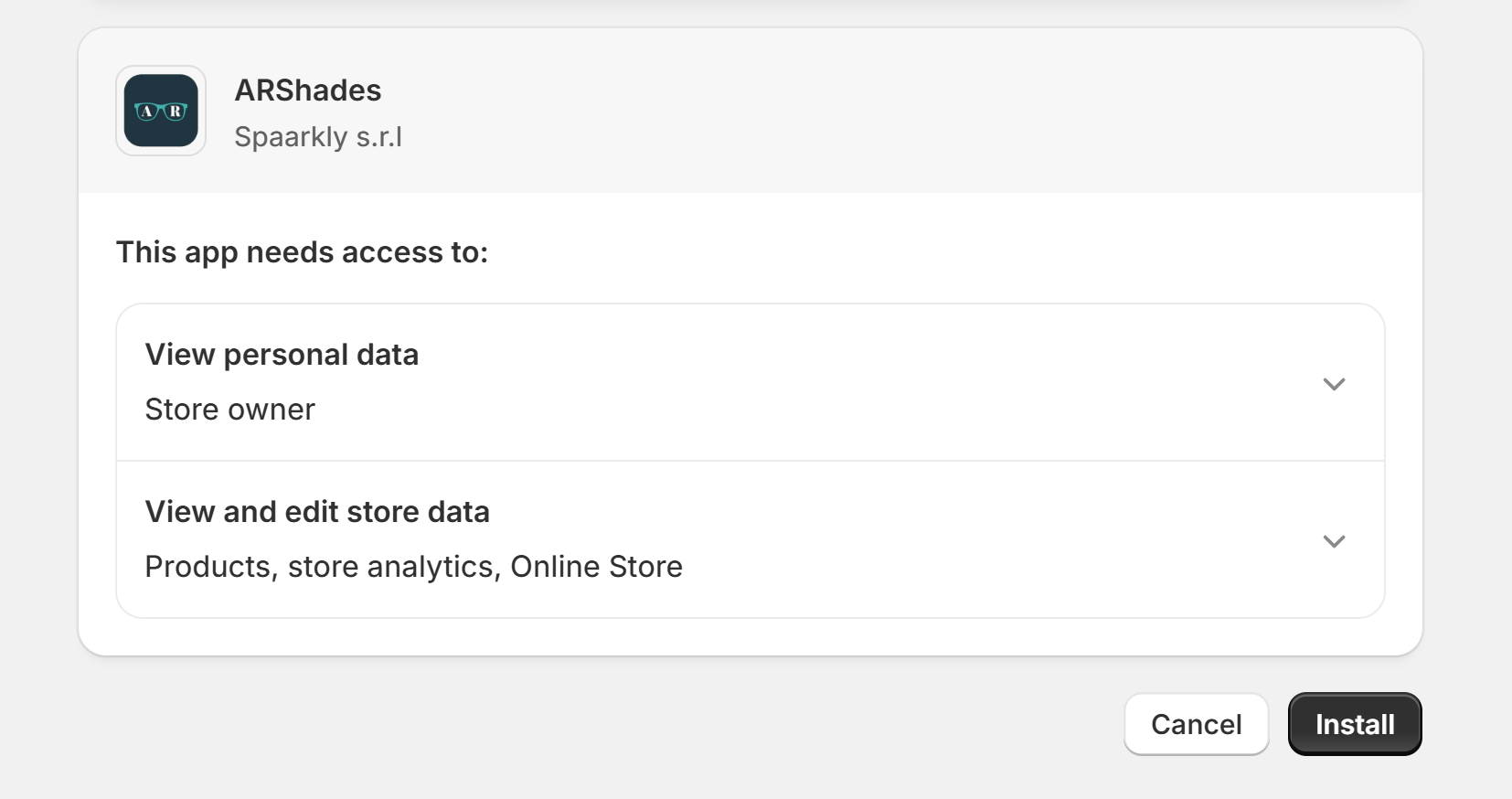Click the chevron next to Store owner permissions
The height and width of the screenshot is (799, 1512).
1334,384
